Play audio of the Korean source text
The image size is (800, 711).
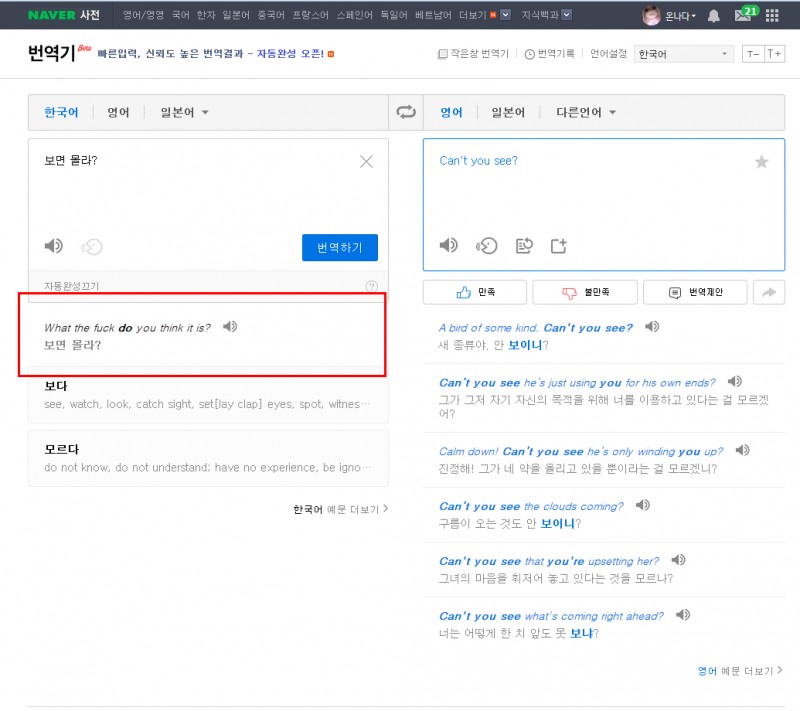click(x=54, y=246)
